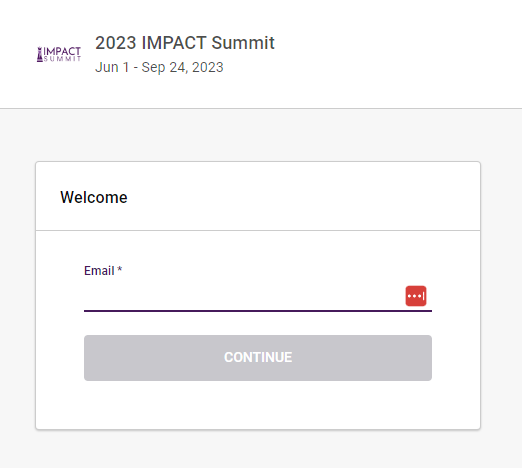
Task: Click the word IMPACT in the logo
Action: pyautogui.click(x=62, y=51)
